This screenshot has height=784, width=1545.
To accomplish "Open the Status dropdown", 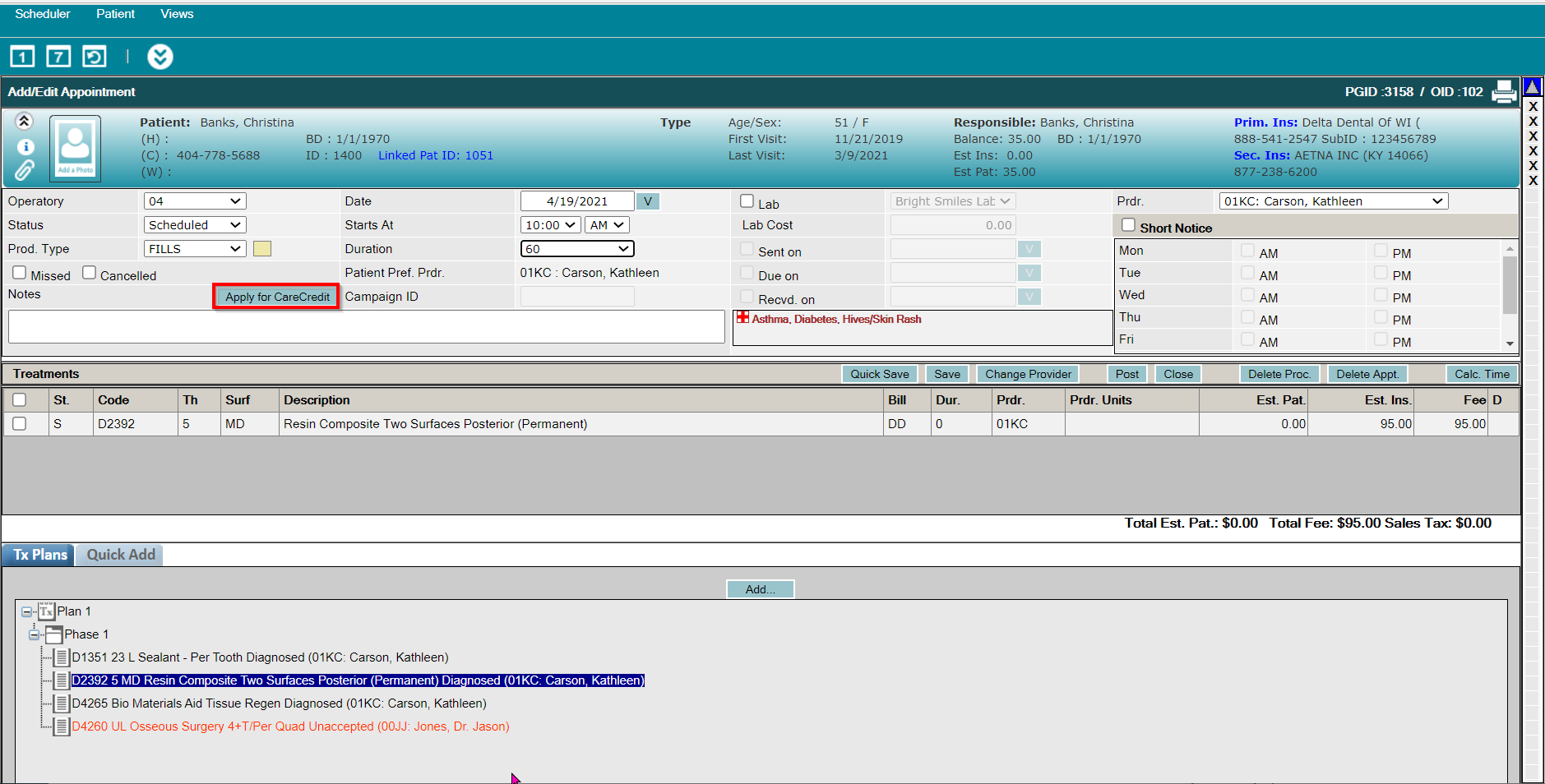I will point(195,225).
